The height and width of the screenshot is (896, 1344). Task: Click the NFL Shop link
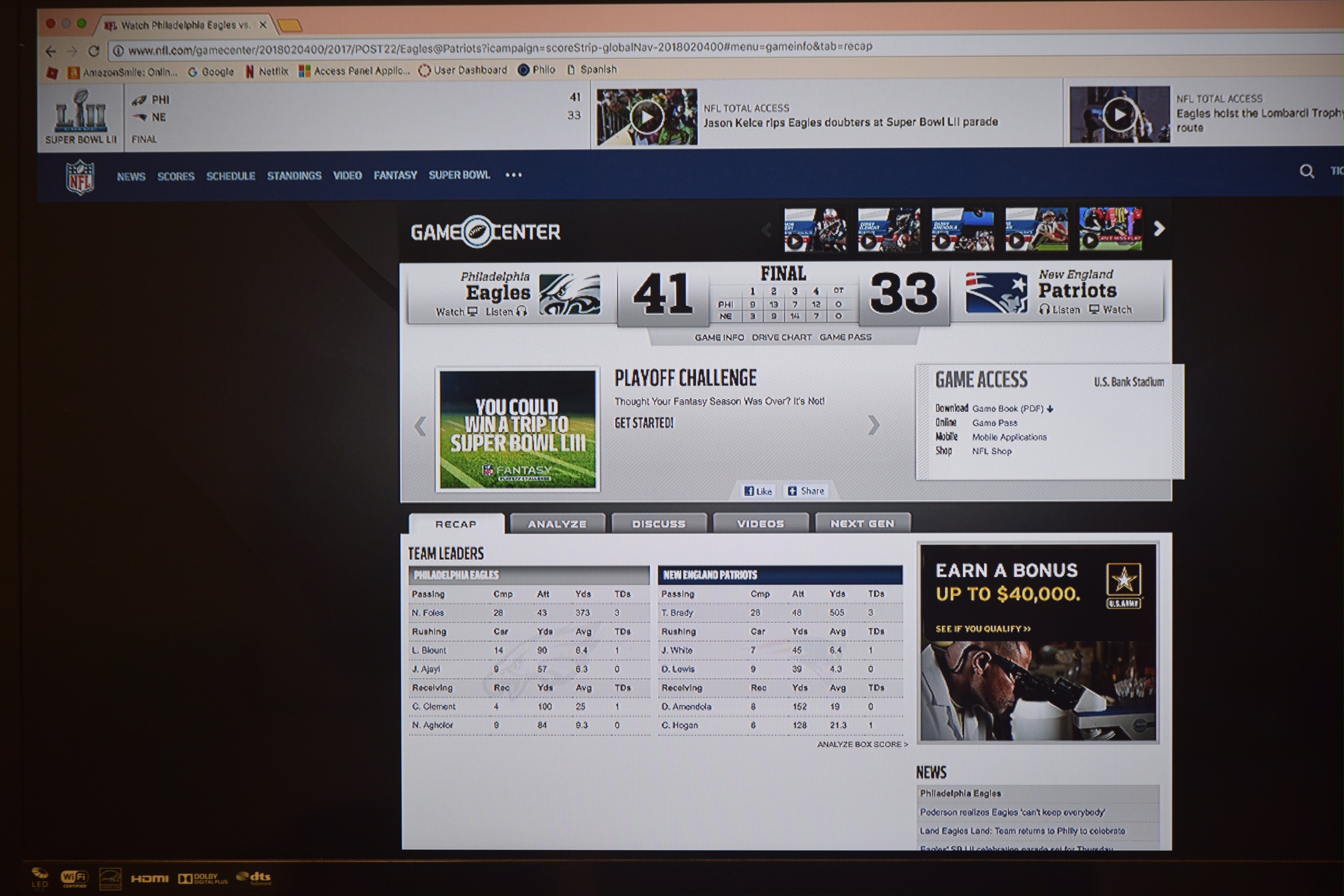tap(991, 452)
